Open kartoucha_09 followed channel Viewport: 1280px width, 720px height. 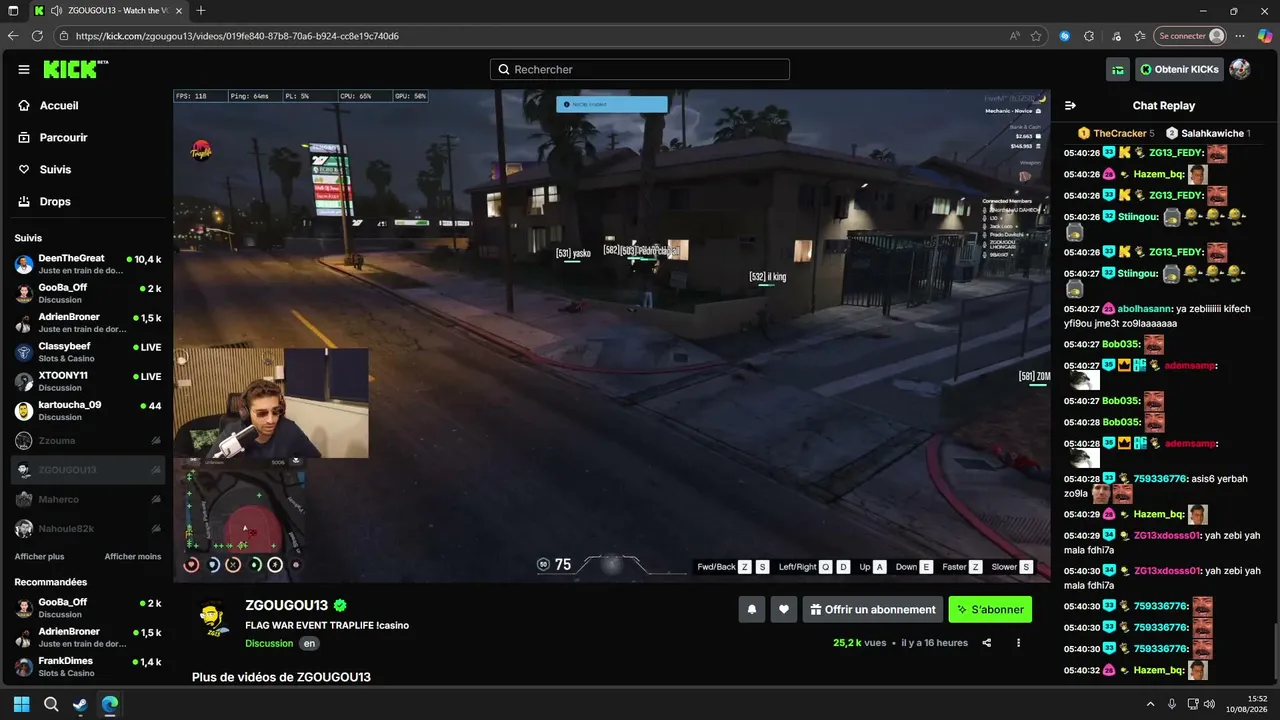[88, 411]
